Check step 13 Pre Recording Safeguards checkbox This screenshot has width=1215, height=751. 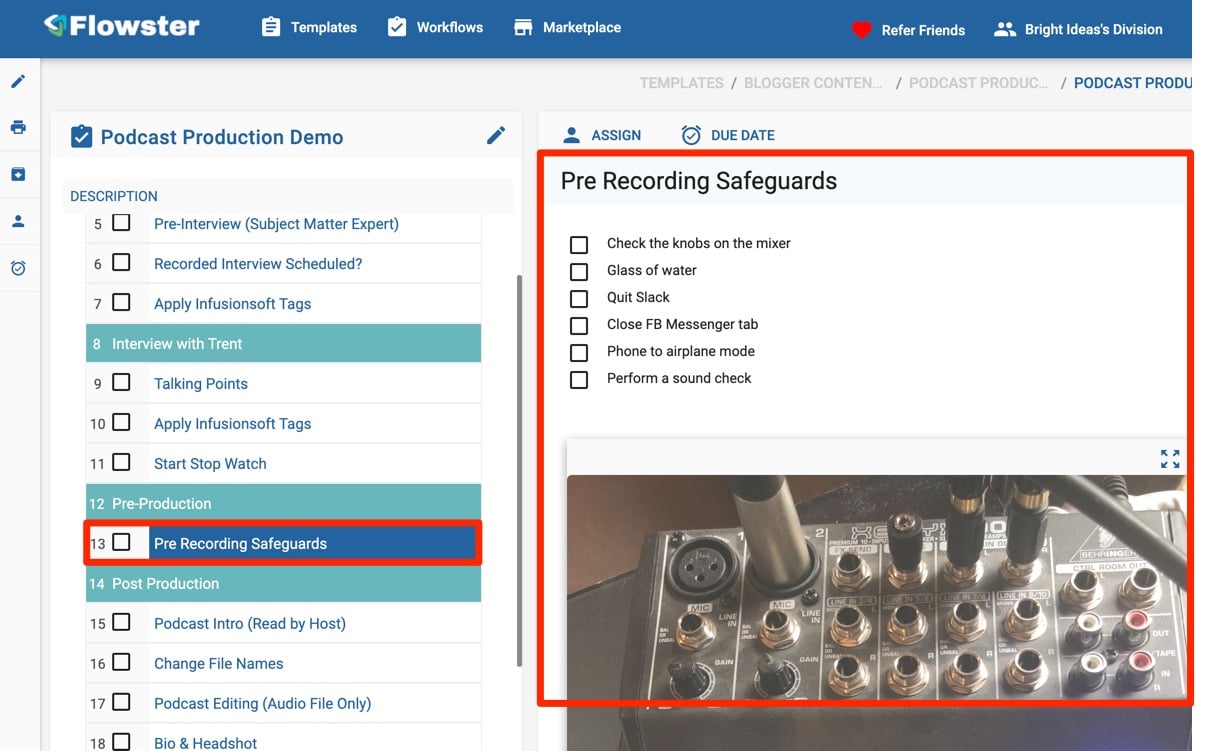(121, 542)
